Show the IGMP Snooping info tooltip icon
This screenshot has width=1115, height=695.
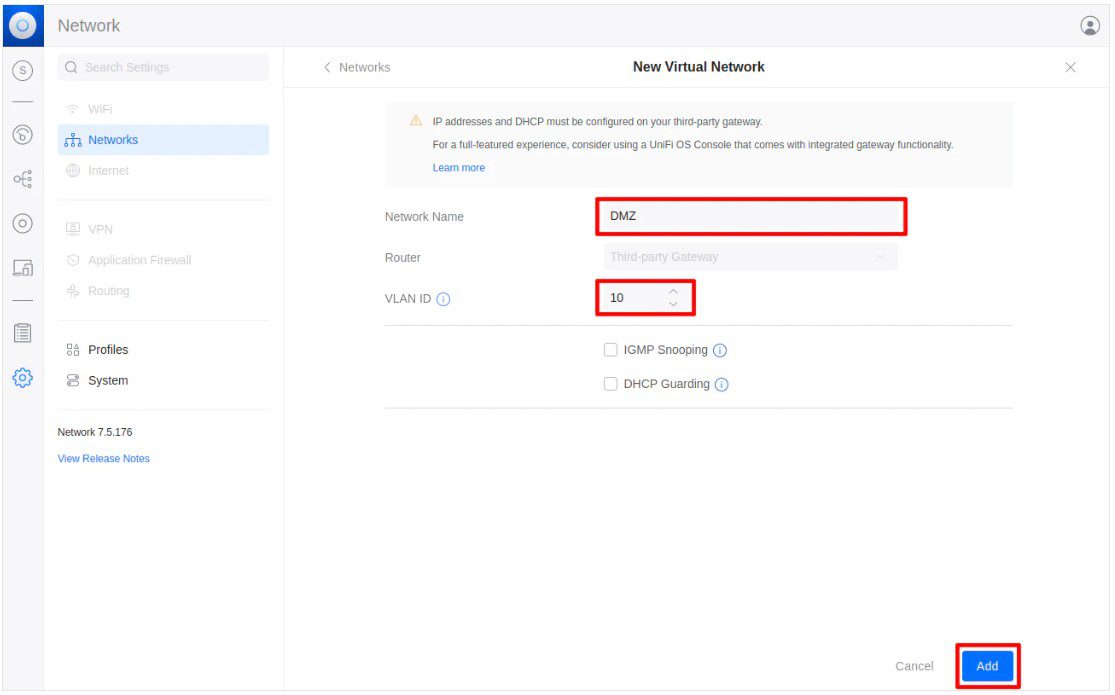tap(720, 351)
